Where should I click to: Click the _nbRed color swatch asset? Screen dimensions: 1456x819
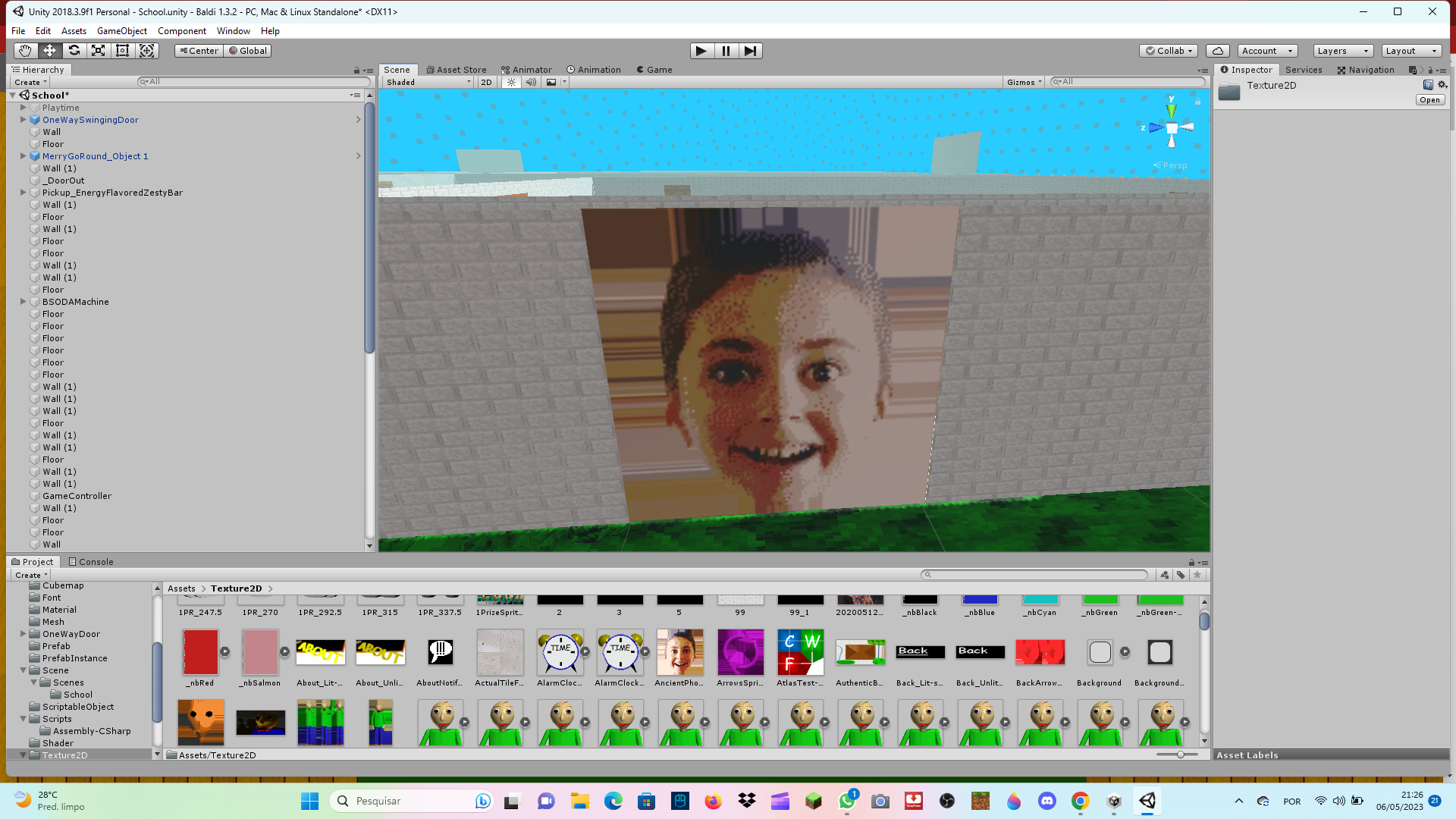point(199,651)
